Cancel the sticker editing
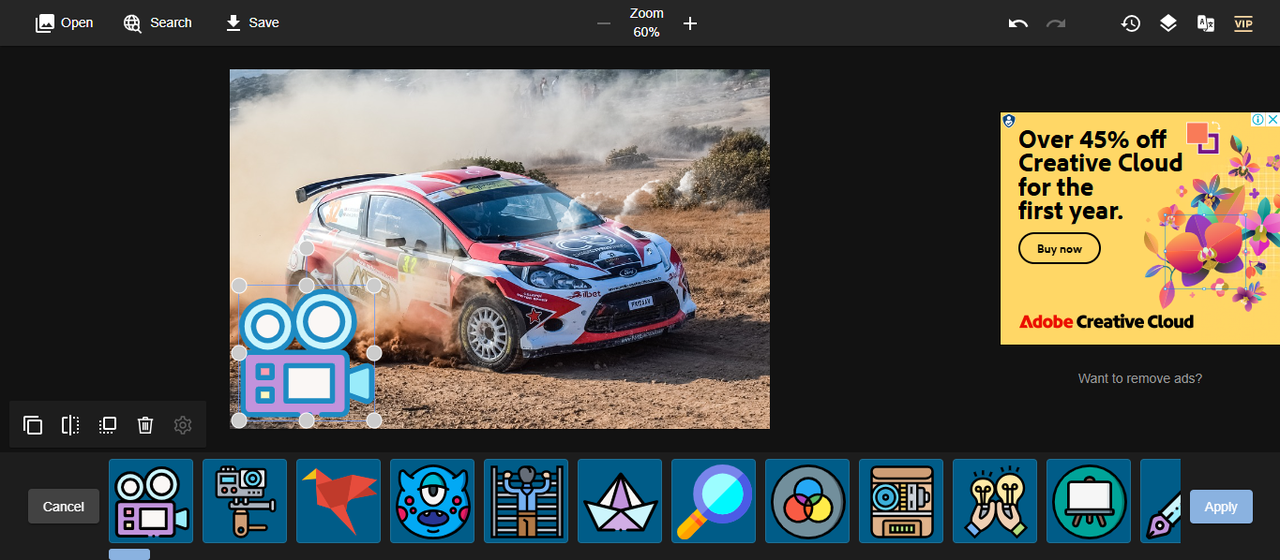 point(63,507)
